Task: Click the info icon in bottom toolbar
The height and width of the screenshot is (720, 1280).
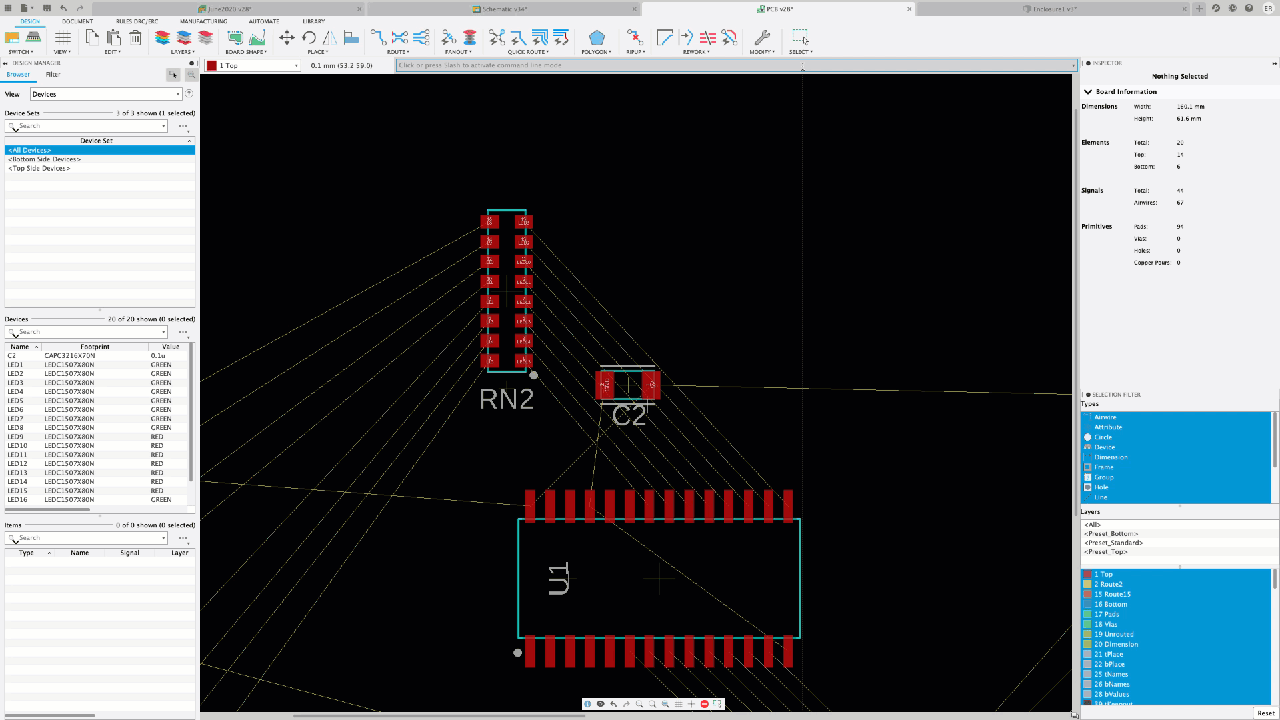Action: pyautogui.click(x=588, y=704)
